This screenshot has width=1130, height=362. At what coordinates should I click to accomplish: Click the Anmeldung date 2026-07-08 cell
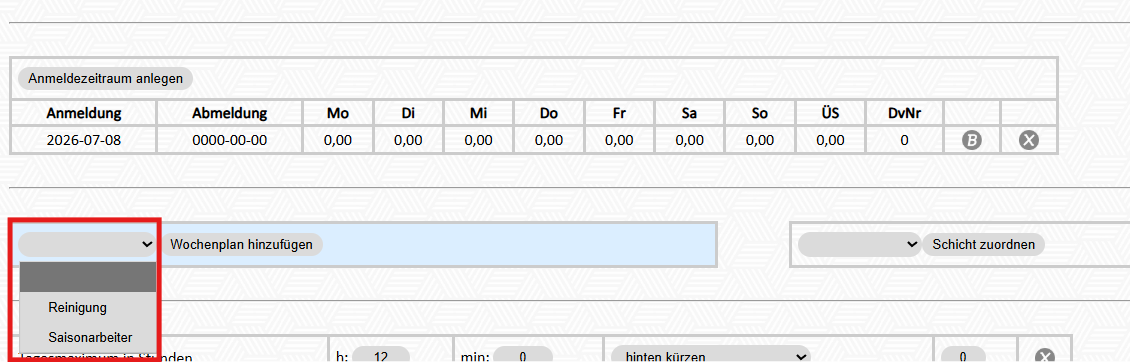pyautogui.click(x=84, y=141)
